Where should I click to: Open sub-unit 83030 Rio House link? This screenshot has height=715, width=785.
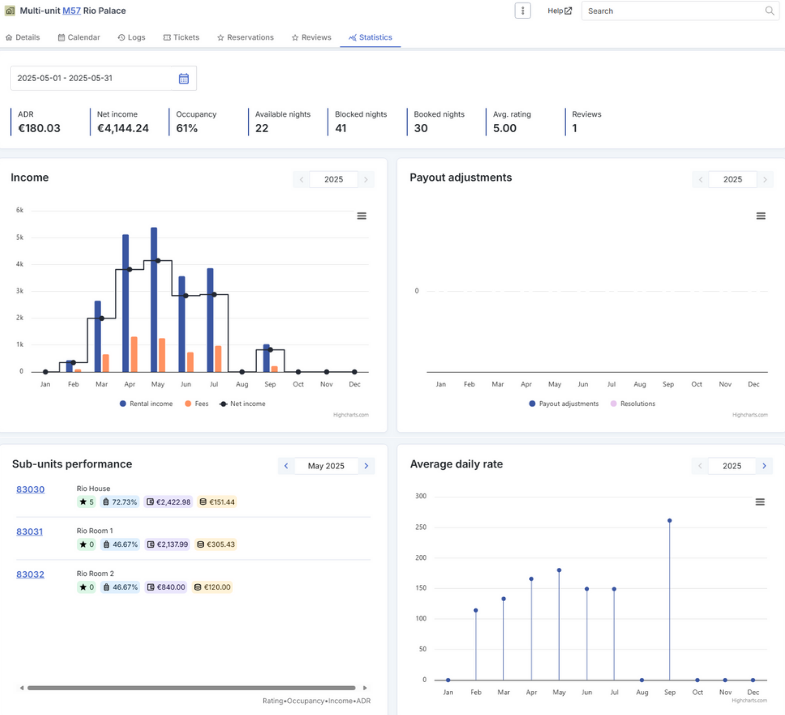point(31,489)
